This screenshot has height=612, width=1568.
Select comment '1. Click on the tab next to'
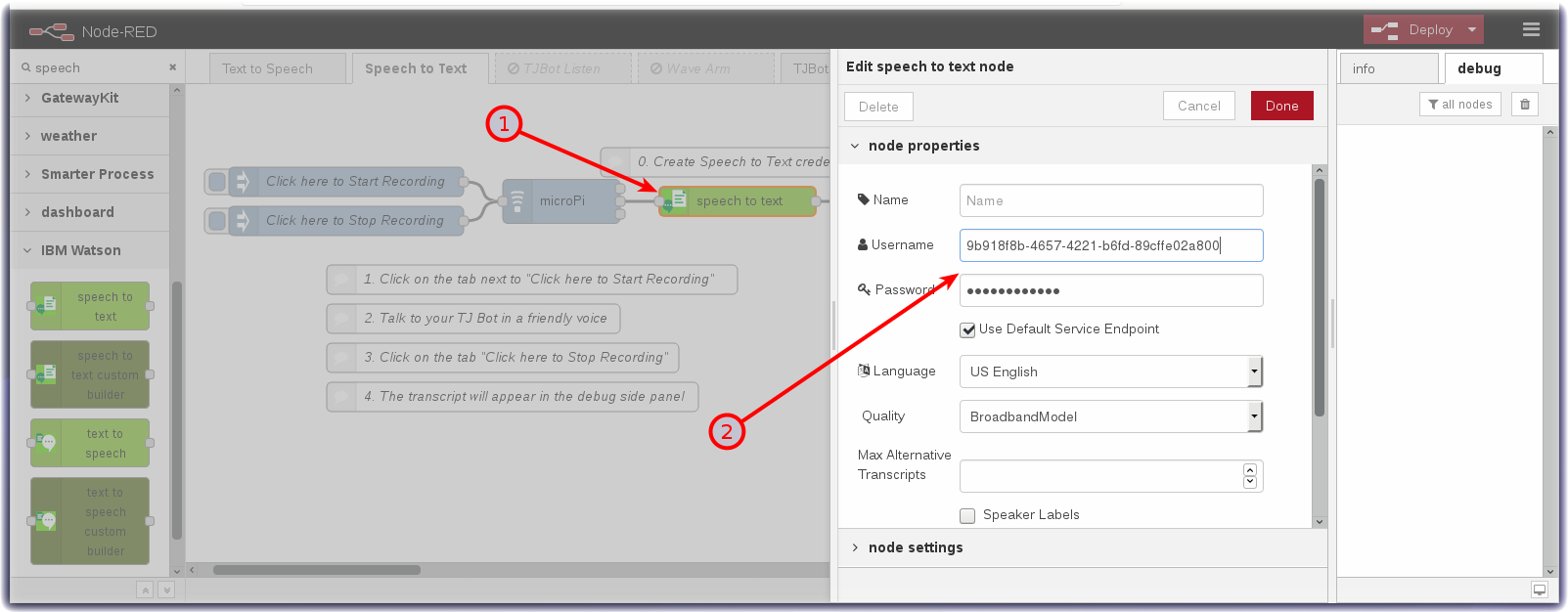(531, 279)
